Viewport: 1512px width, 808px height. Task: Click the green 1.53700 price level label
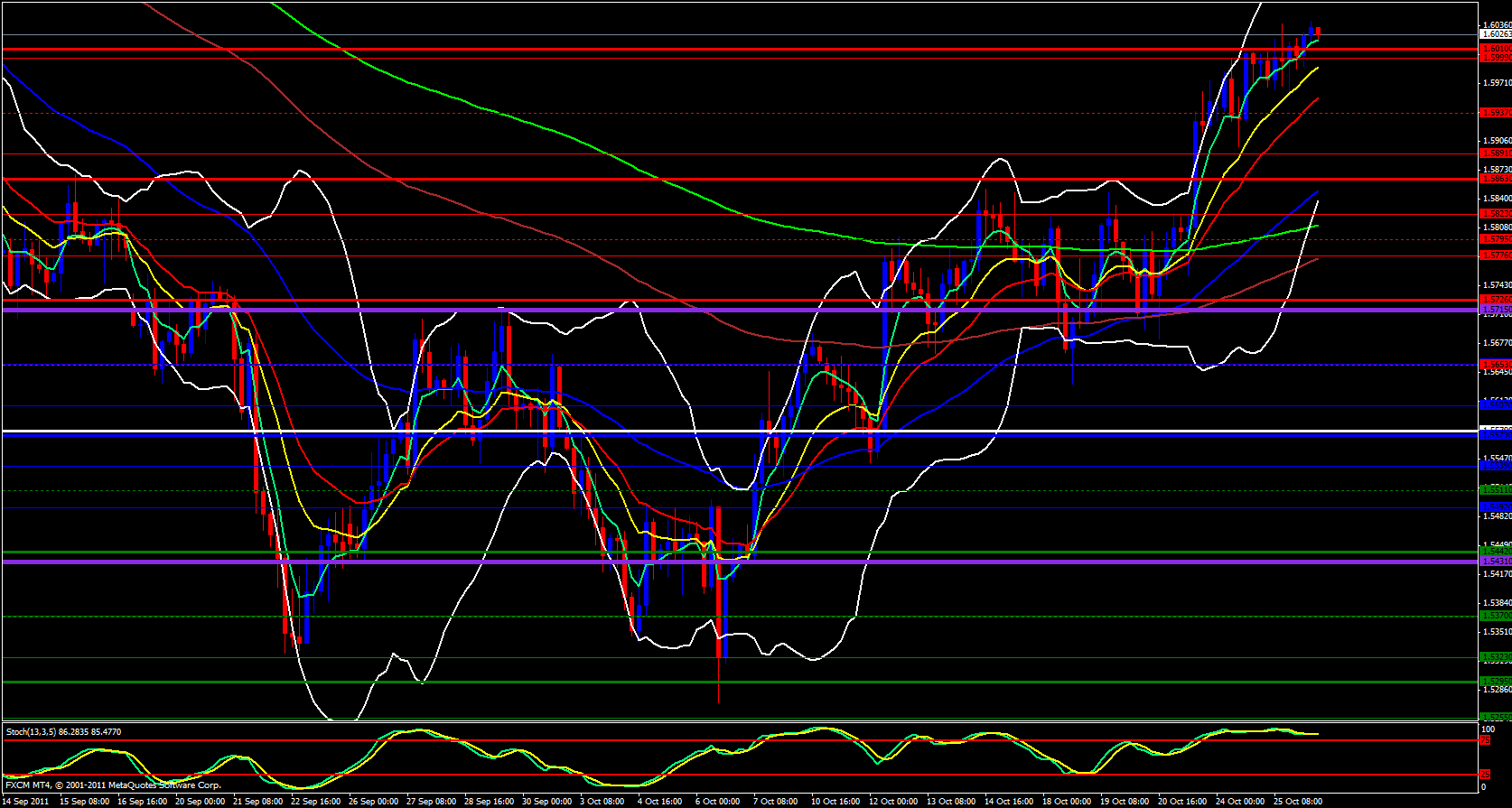click(1495, 616)
